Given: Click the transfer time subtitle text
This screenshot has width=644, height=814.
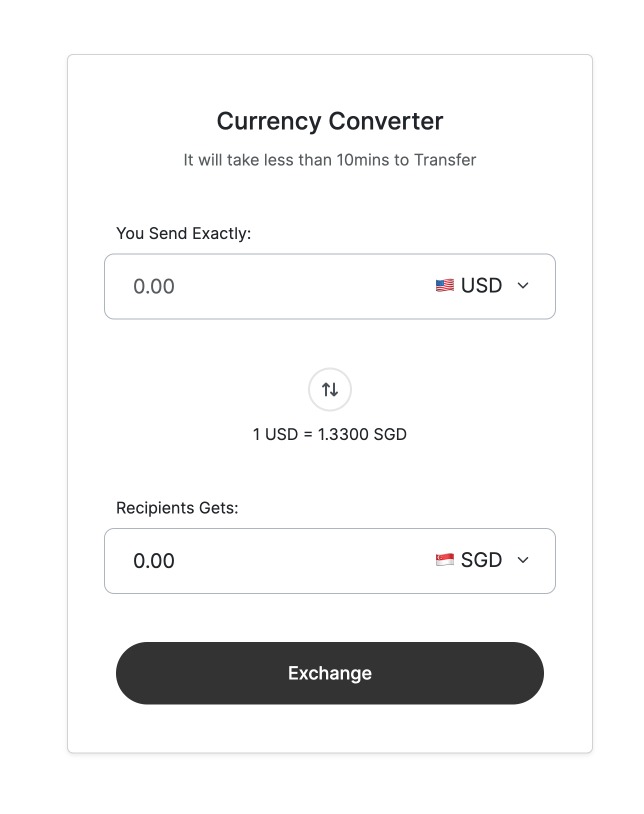Looking at the screenshot, I should [x=330, y=160].
